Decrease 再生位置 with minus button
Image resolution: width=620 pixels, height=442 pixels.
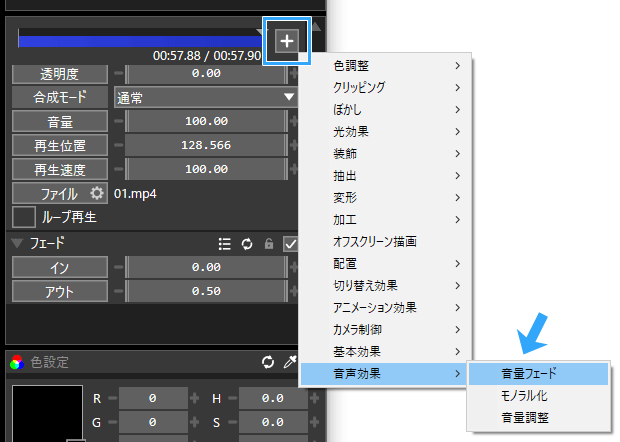click(x=119, y=145)
